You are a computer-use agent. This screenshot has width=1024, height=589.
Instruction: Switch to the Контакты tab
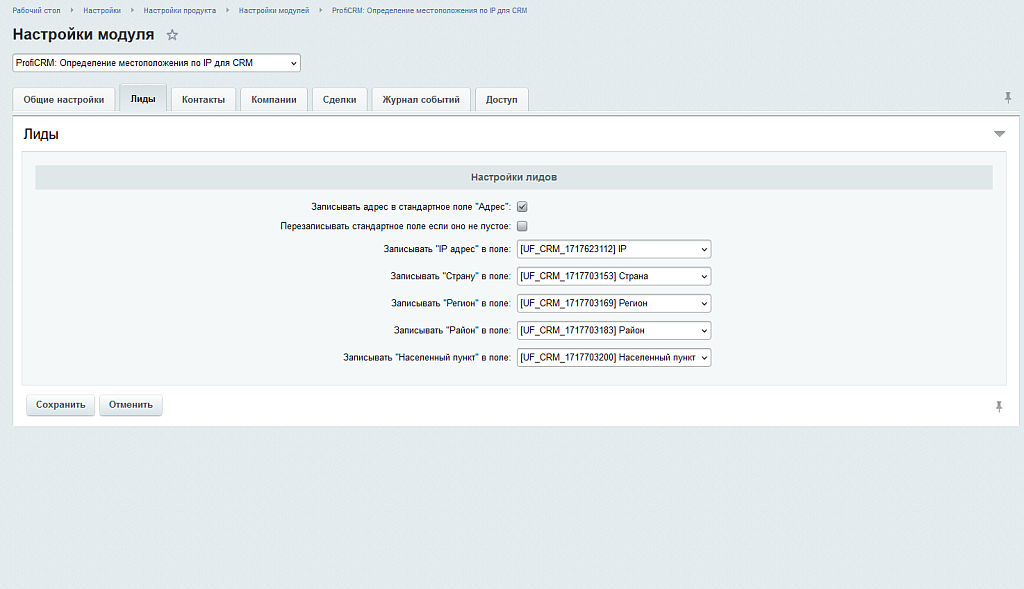click(203, 99)
